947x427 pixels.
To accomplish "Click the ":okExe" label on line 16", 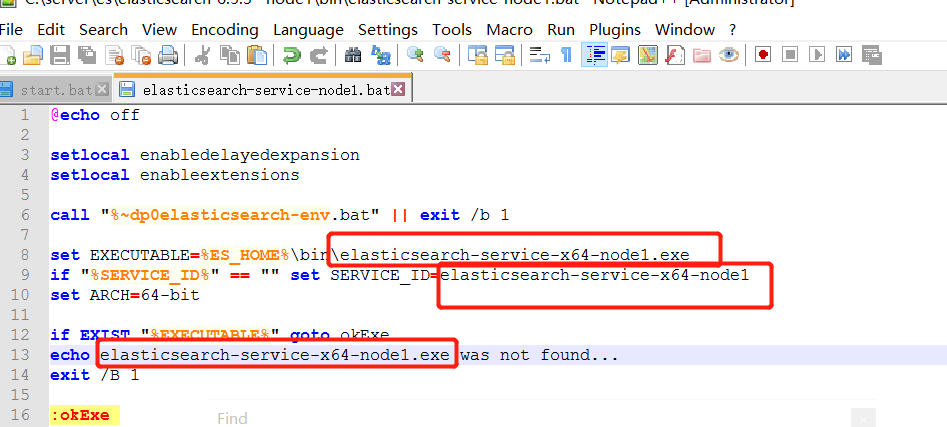I will pyautogui.click(x=80, y=415).
